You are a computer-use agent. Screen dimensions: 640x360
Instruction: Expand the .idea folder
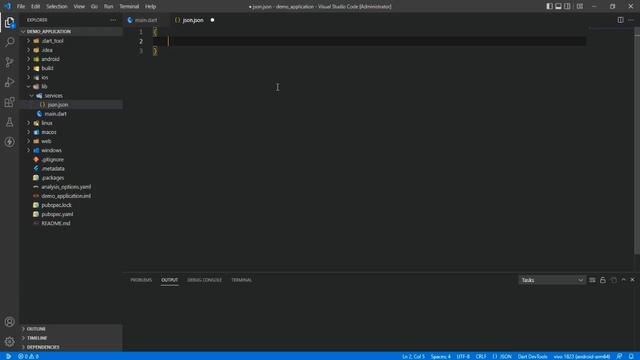click(47, 50)
